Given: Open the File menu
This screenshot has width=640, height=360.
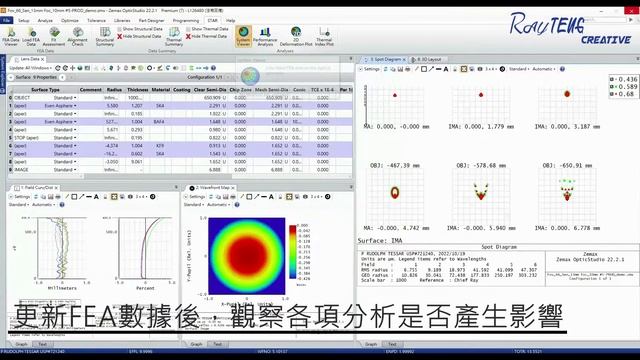Looking at the screenshot, I should point(7,20).
